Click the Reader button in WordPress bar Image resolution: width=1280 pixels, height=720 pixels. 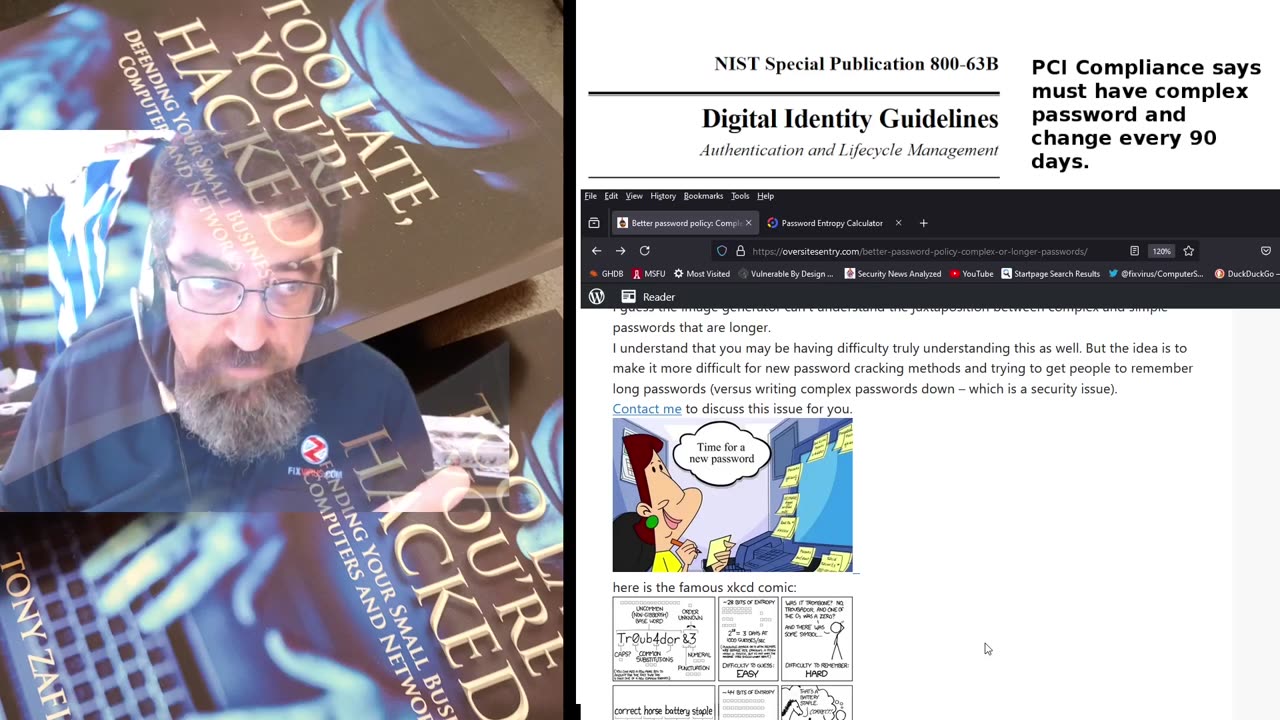pos(648,297)
